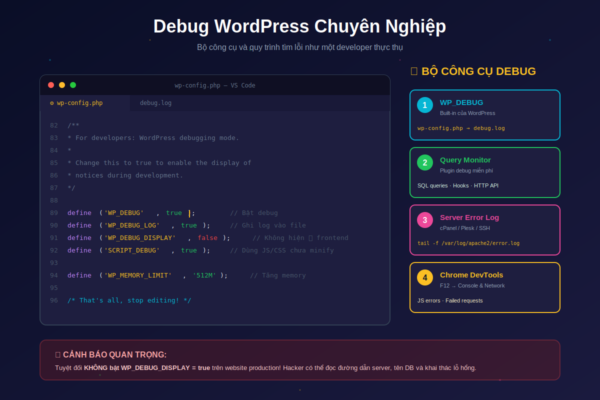The height and width of the screenshot is (400, 600).
Task: Select the Server Error Log card title
Action: (469, 217)
